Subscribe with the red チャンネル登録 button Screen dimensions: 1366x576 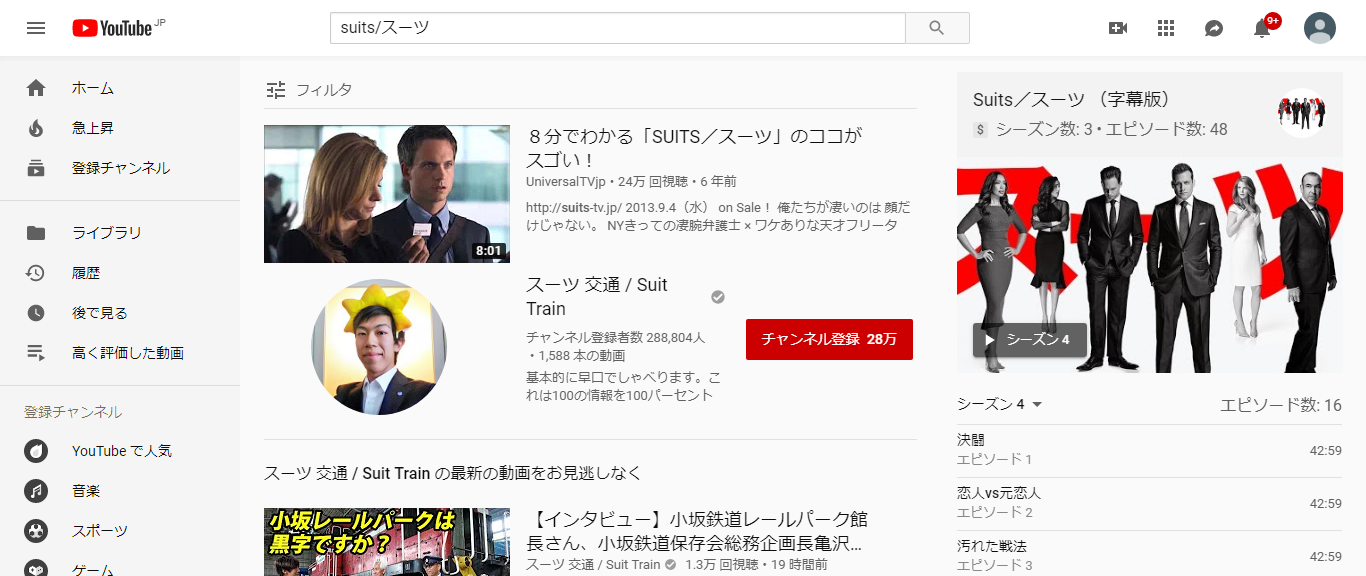[829, 339]
